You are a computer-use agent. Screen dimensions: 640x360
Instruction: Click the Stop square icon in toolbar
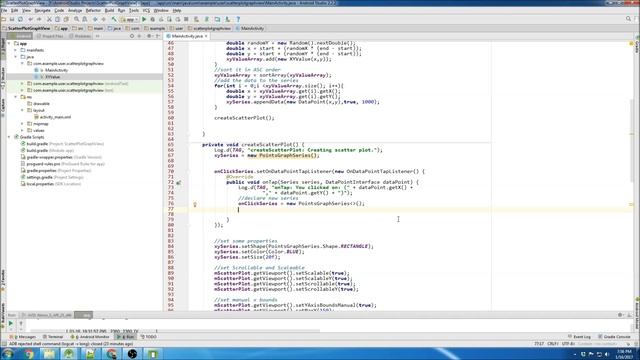click(x=186, y=19)
